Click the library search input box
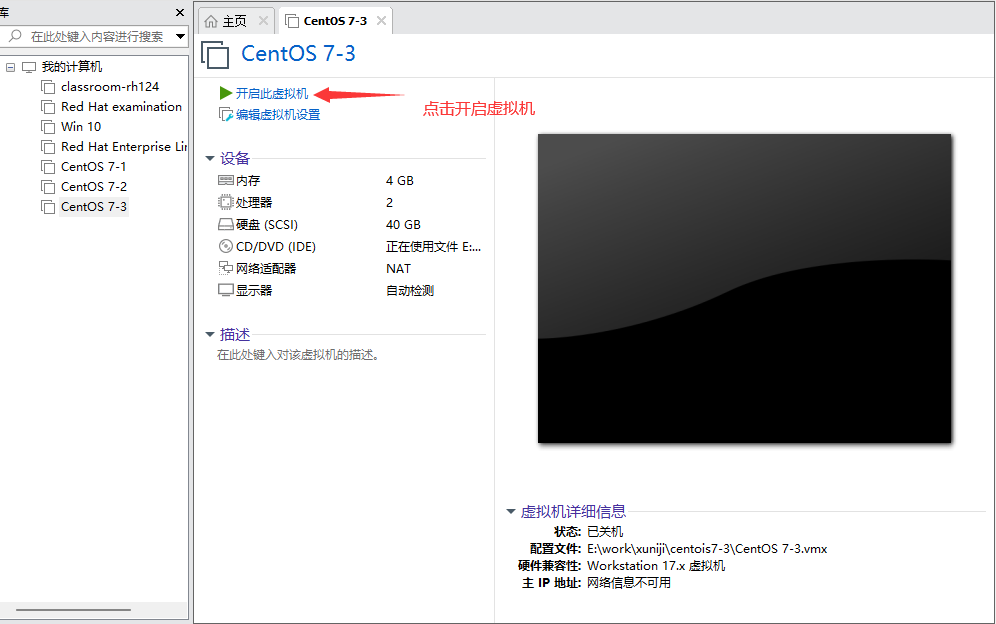 click(95, 36)
